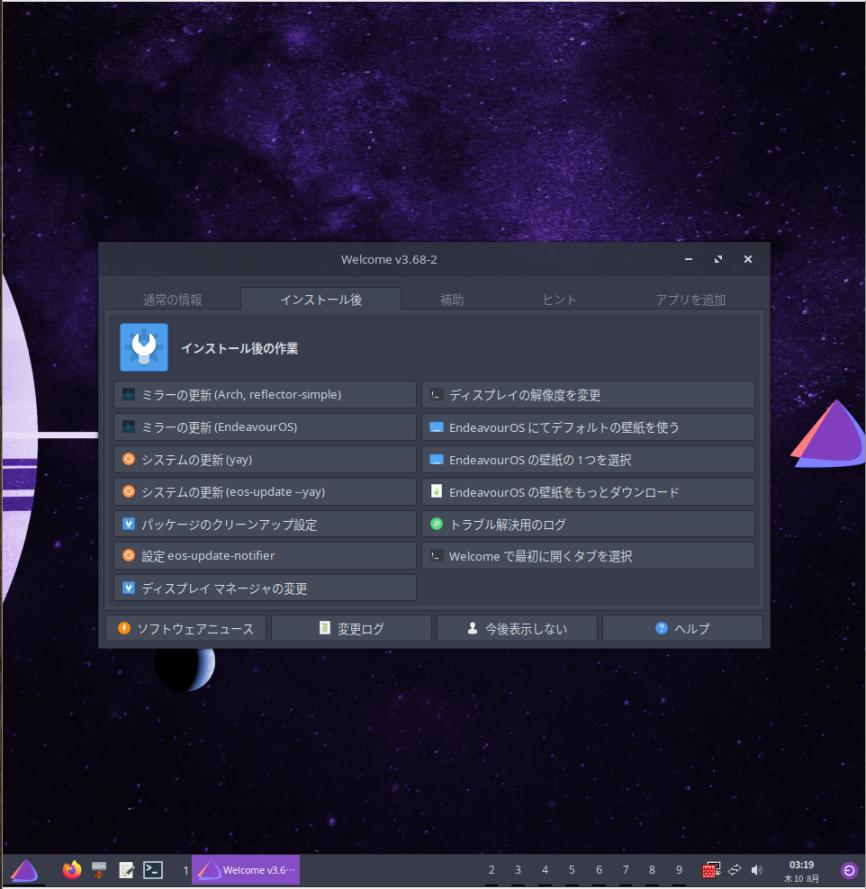Open the ヒント tab
866x889 pixels.
(559, 299)
